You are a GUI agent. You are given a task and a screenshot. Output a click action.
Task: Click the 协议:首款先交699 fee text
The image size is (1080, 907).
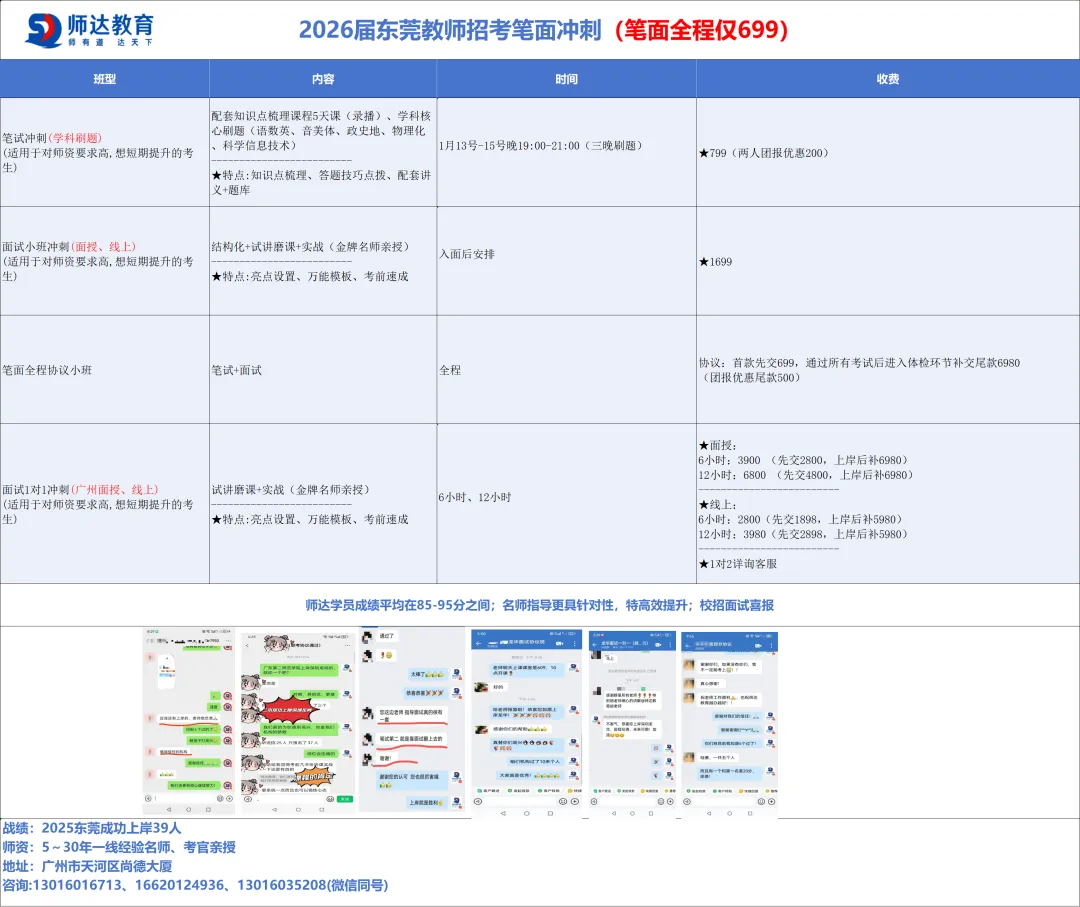[x=859, y=363]
